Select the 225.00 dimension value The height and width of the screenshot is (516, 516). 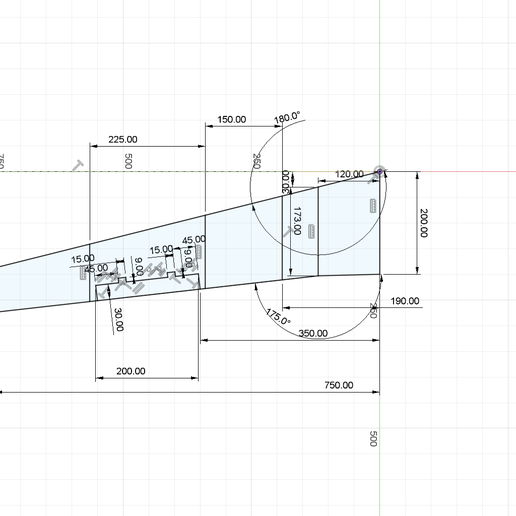coord(123,139)
